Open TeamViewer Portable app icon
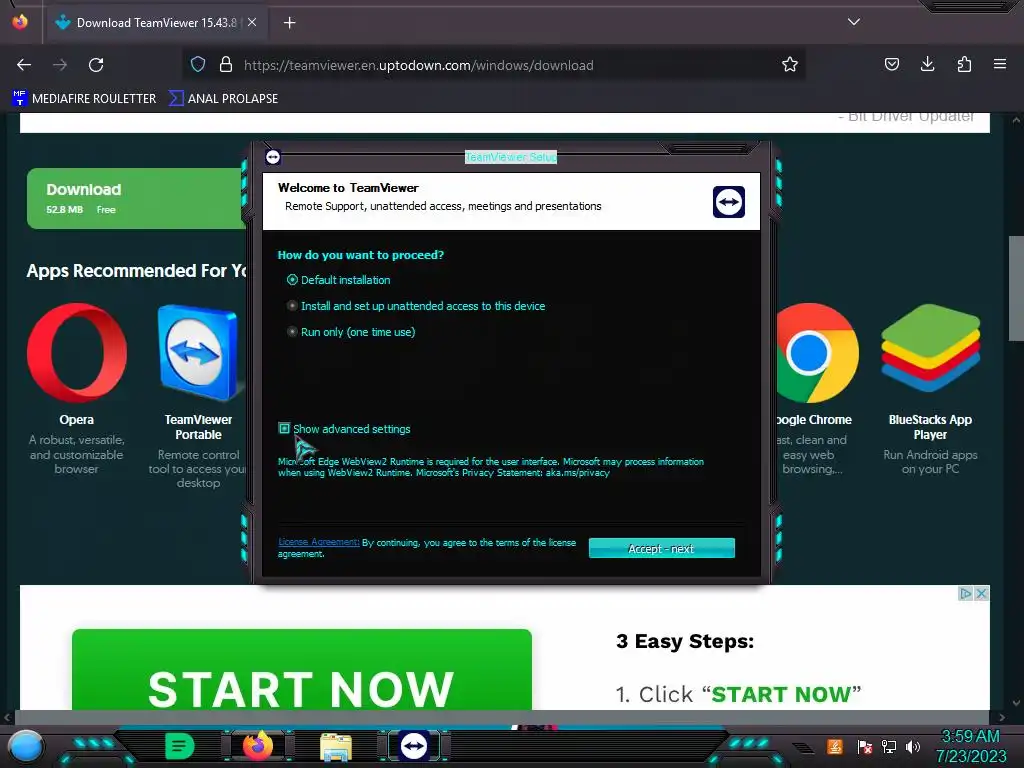1024x768 pixels. pyautogui.click(x=198, y=353)
